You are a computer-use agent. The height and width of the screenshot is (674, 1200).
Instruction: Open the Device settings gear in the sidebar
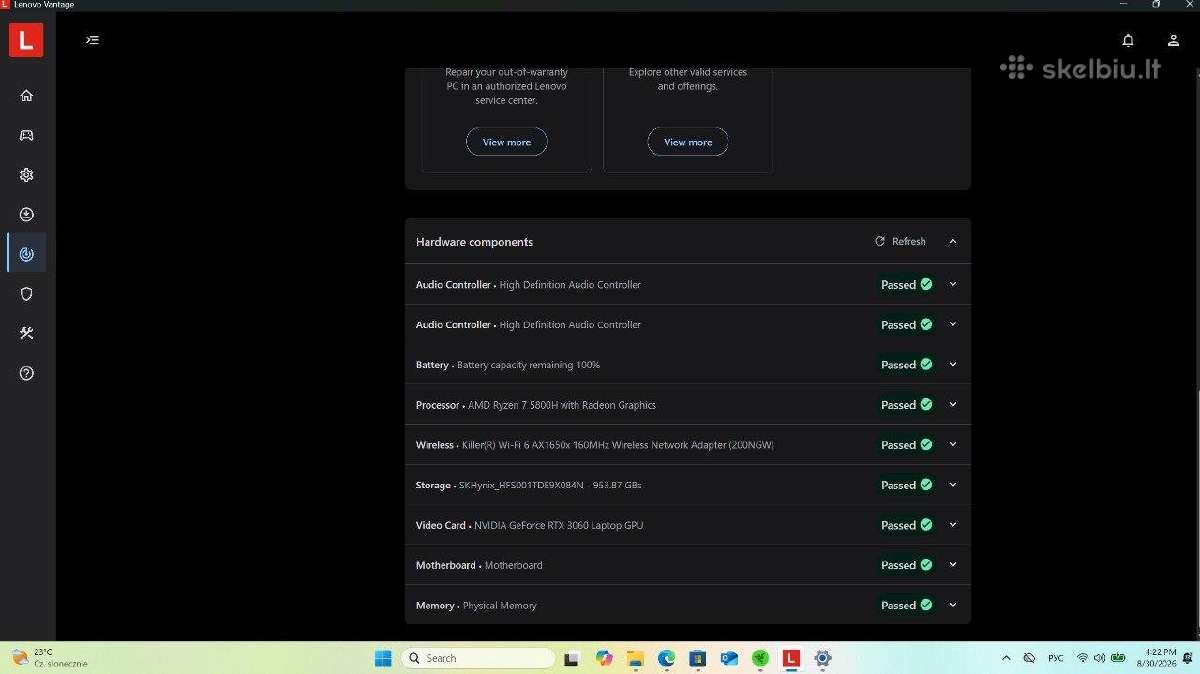27,175
